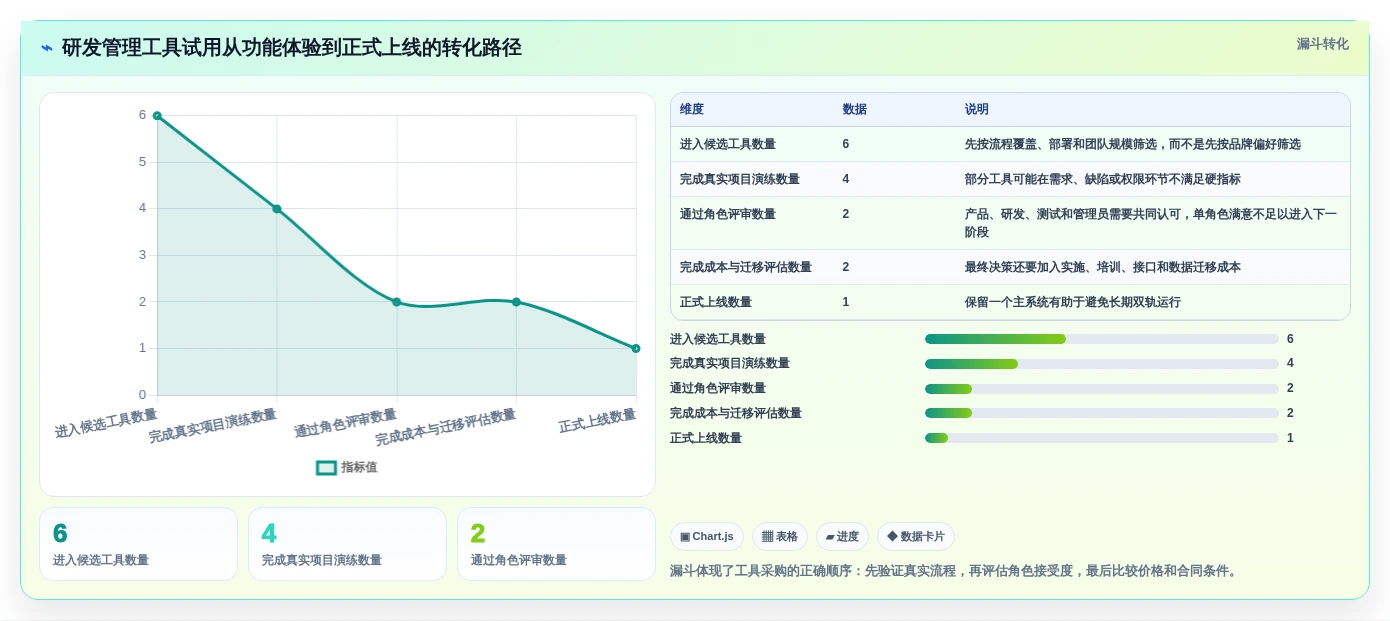
Task: Open the data card showing 4
Action: [347, 544]
